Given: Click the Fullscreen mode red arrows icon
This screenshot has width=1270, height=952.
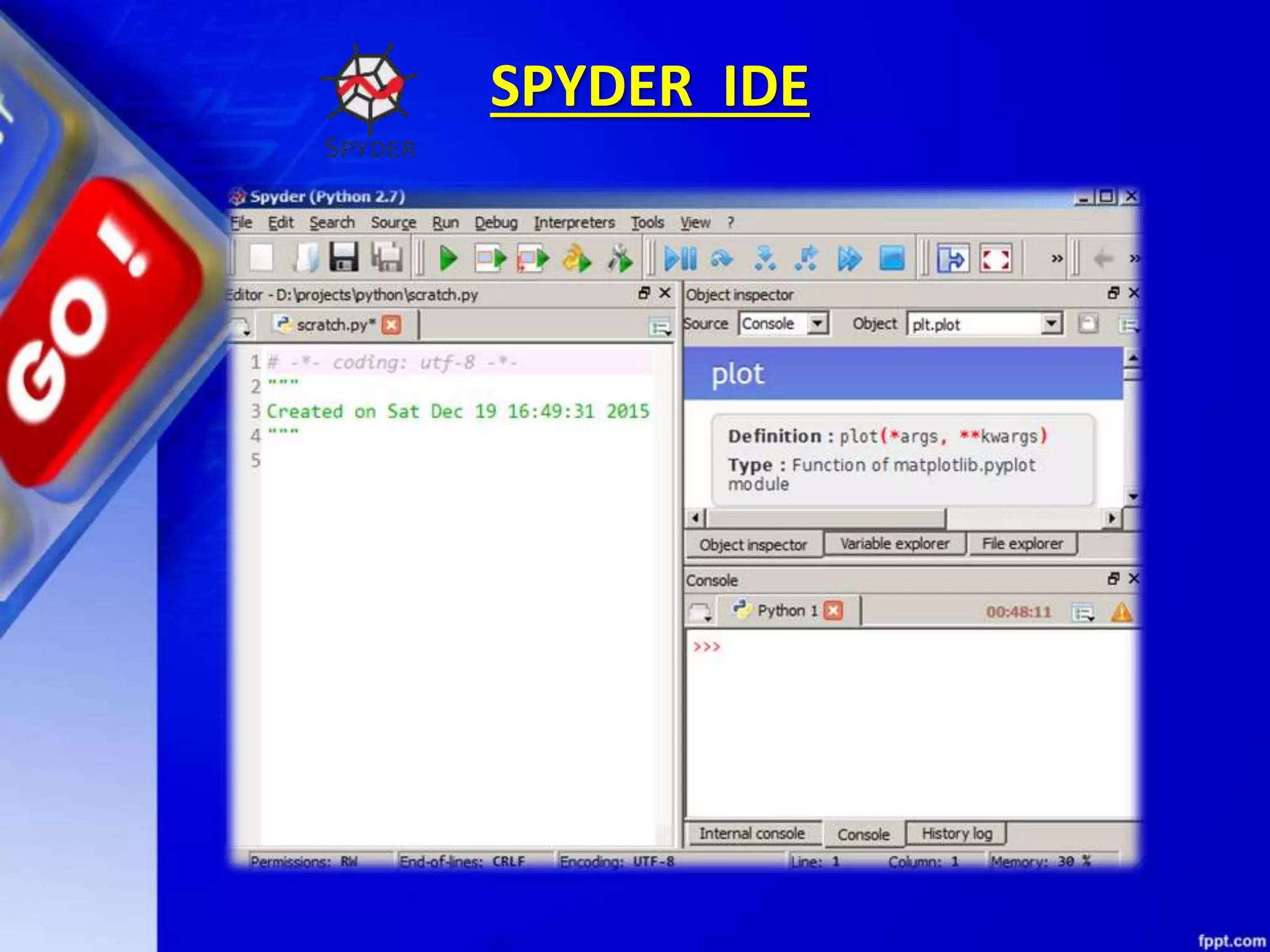Looking at the screenshot, I should point(995,258).
